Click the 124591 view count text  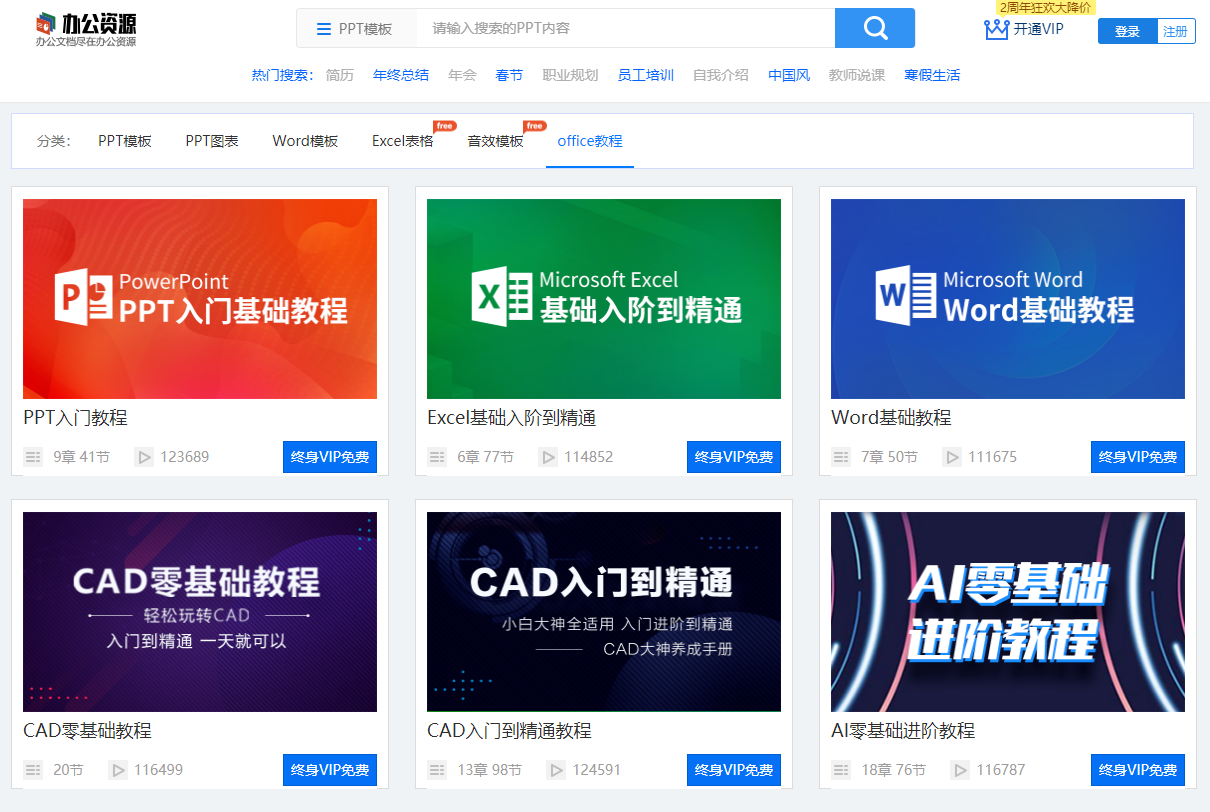[x=596, y=770]
